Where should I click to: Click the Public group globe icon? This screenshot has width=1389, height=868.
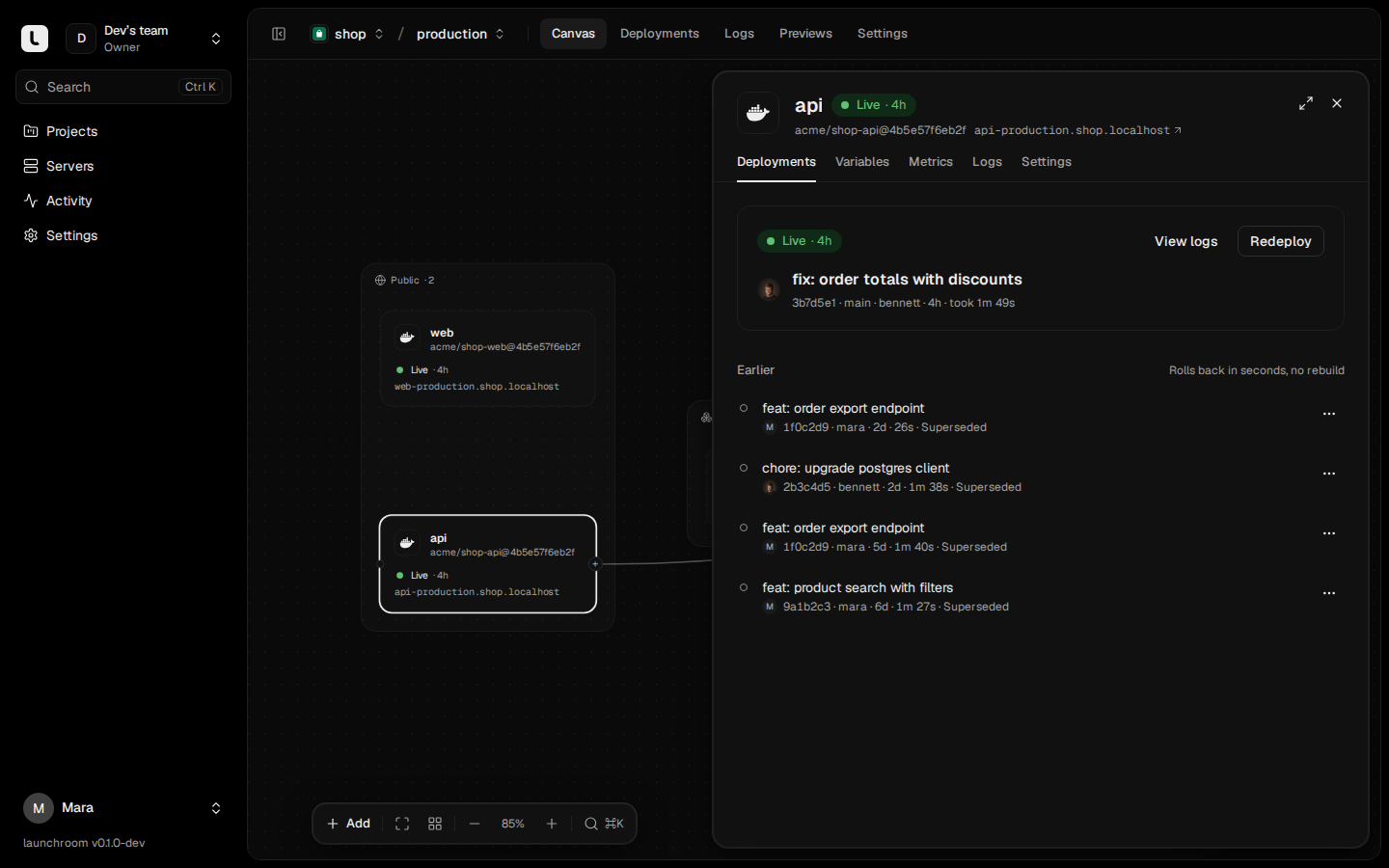(x=380, y=281)
